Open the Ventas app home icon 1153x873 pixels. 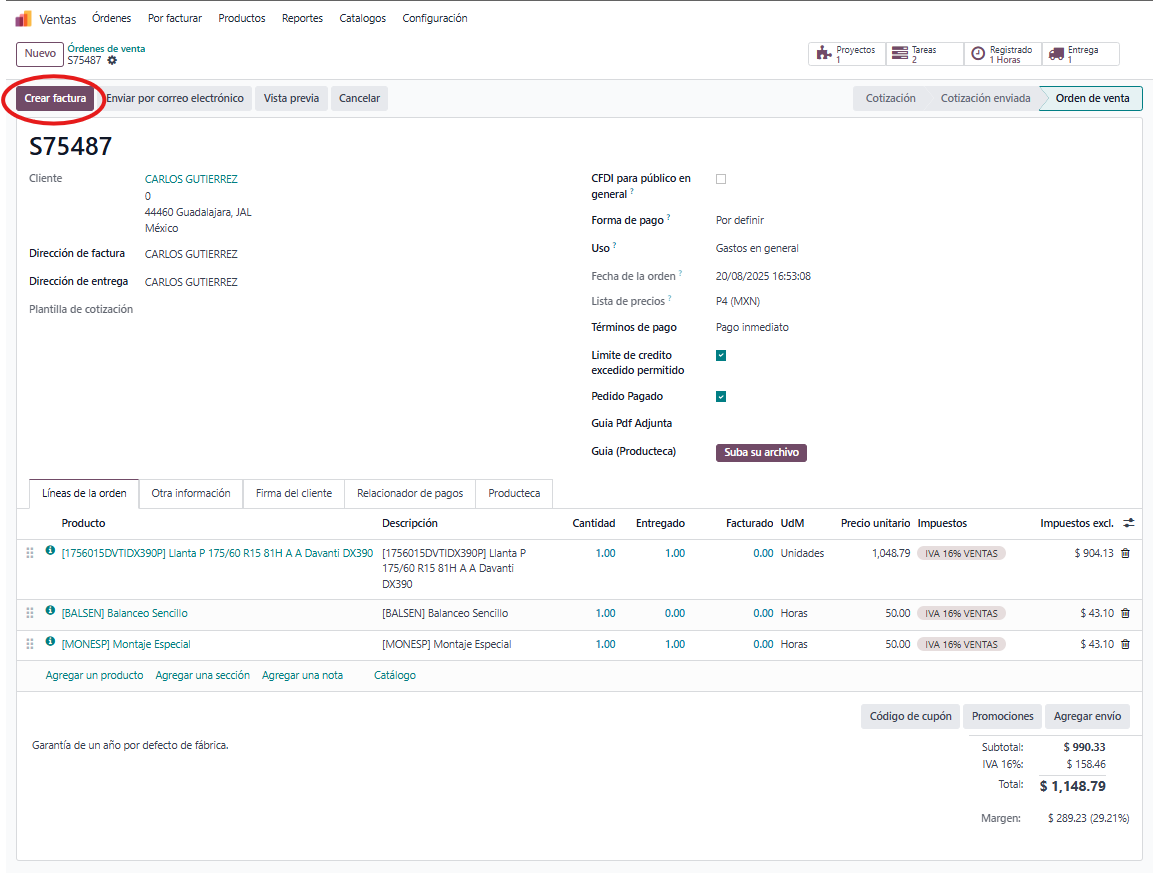23,18
